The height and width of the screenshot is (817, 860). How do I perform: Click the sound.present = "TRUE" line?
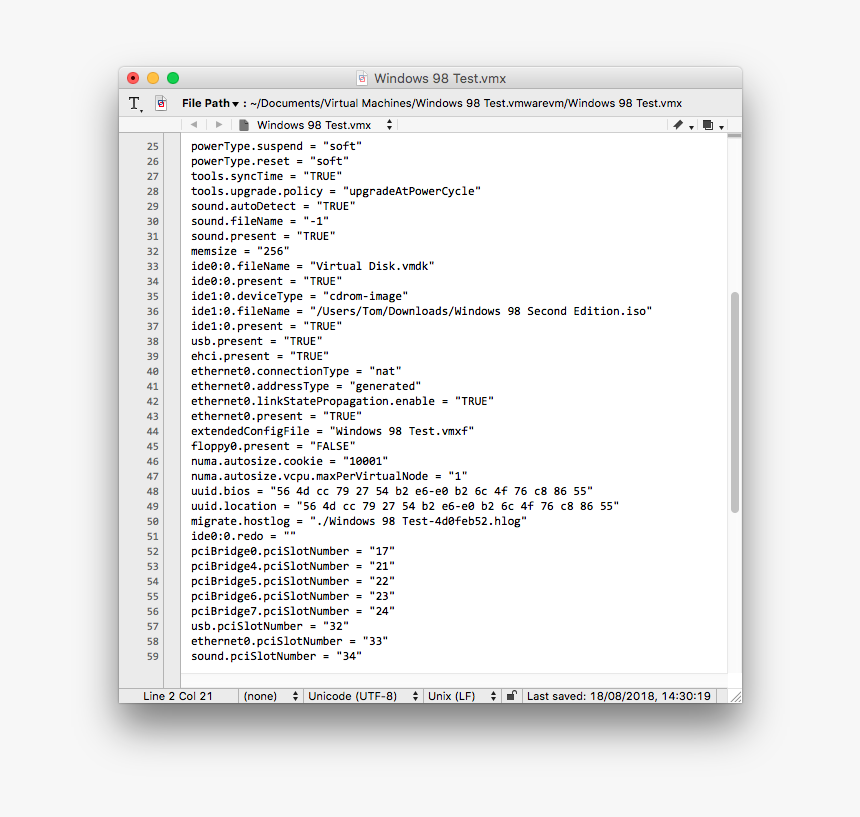263,236
